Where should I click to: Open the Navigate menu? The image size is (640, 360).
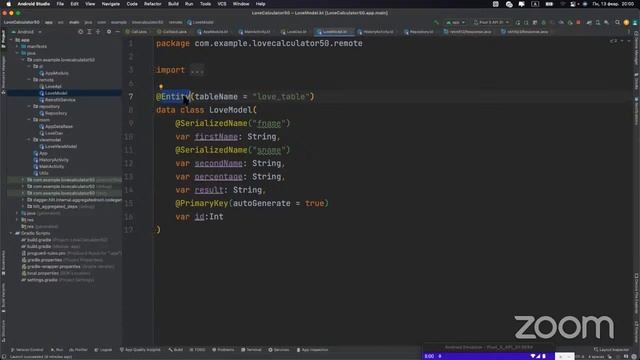coord(111,4)
